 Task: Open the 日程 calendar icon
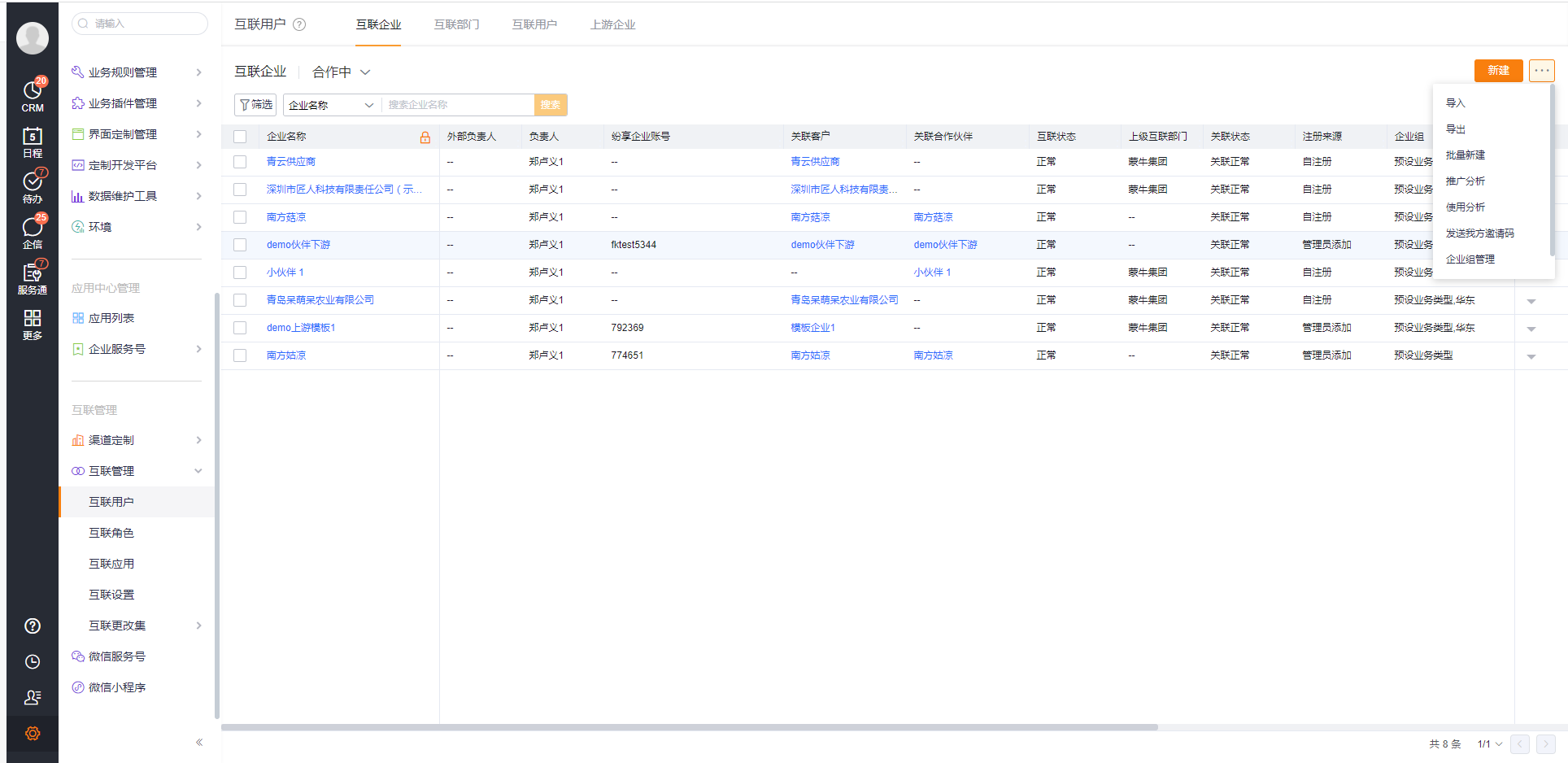point(33,141)
